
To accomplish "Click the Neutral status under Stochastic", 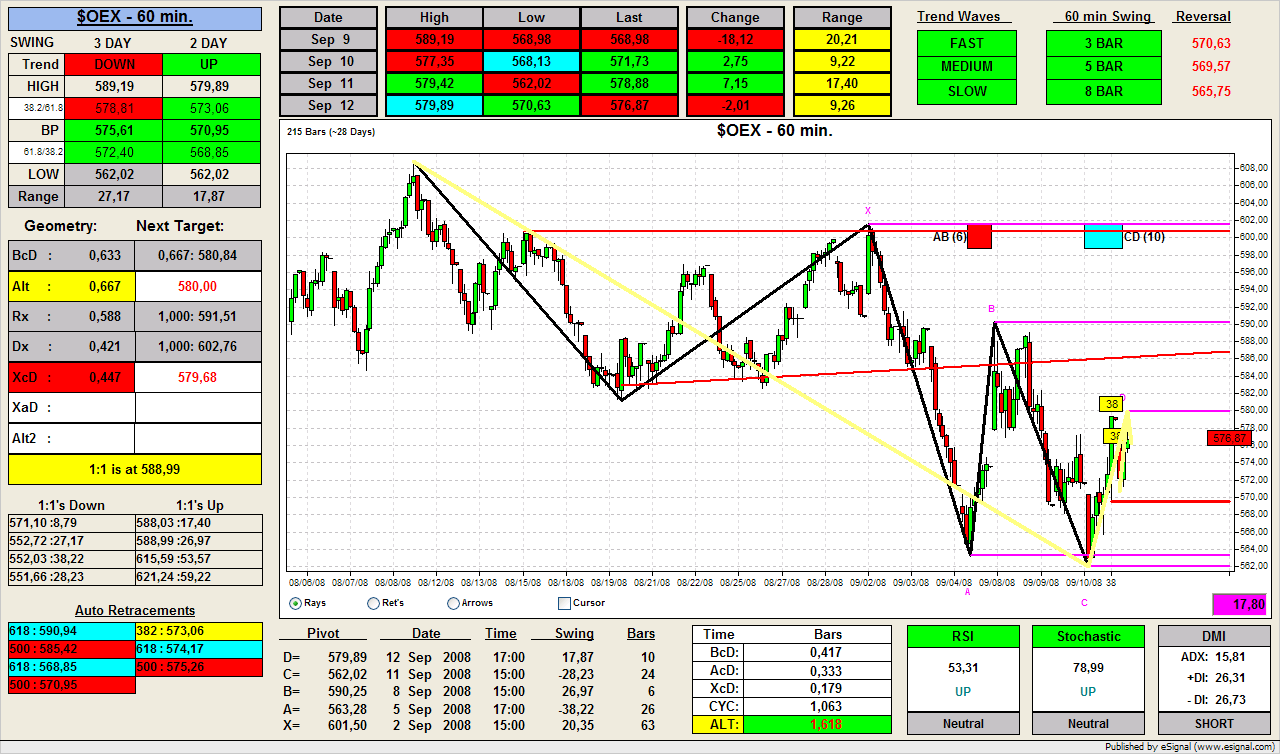I will 1088,723.
